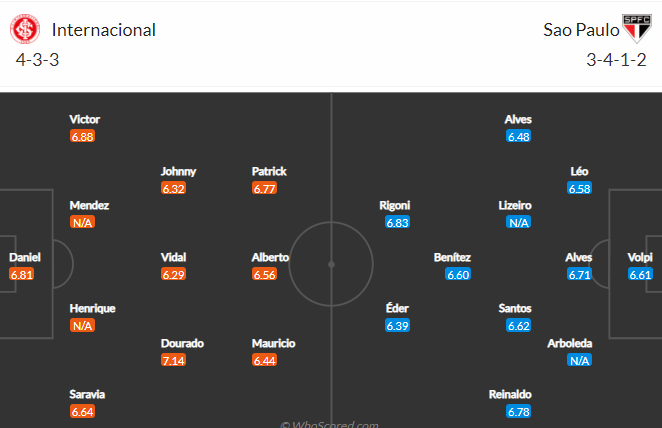Open the Sao Paulo team name link
Screen dimensions: 662x428
click(581, 30)
